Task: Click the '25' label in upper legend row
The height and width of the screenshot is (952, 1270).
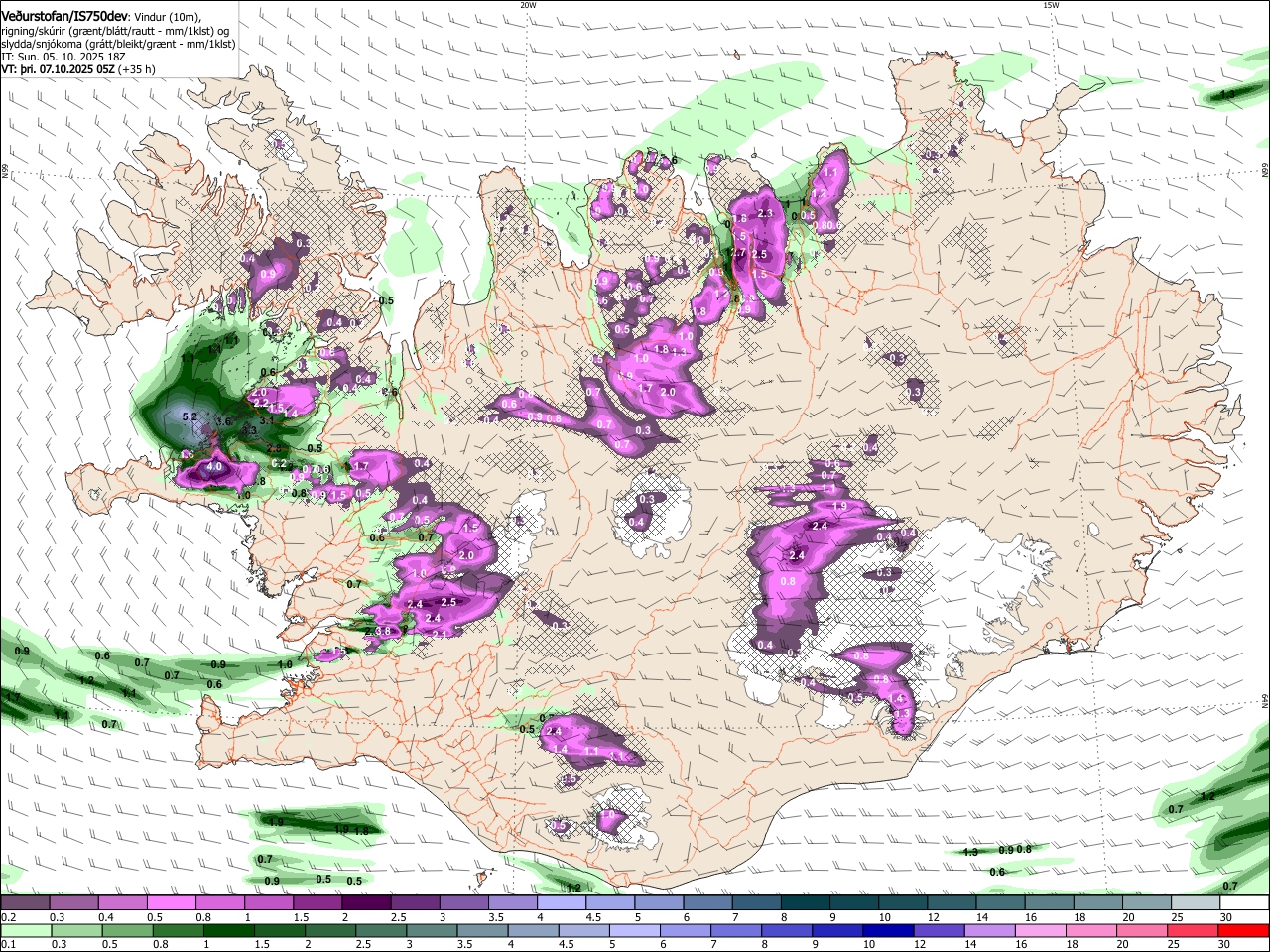Action: [1177, 917]
